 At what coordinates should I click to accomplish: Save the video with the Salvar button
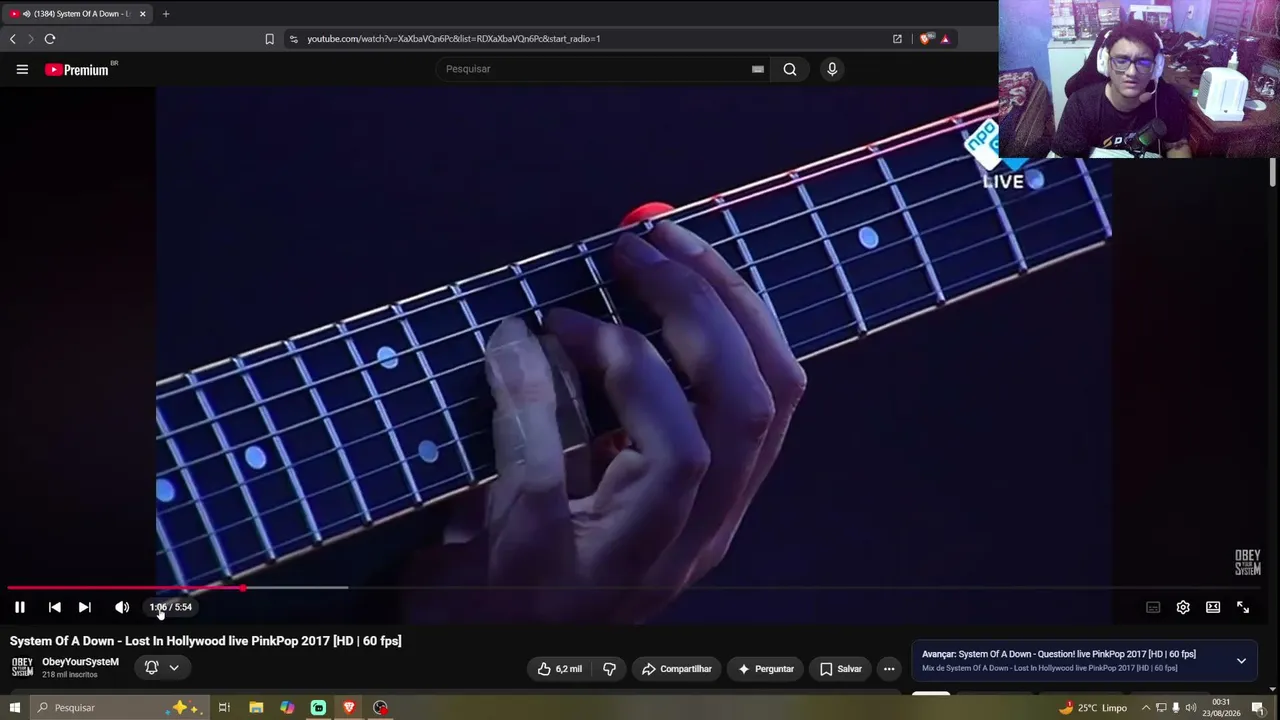pyautogui.click(x=841, y=669)
